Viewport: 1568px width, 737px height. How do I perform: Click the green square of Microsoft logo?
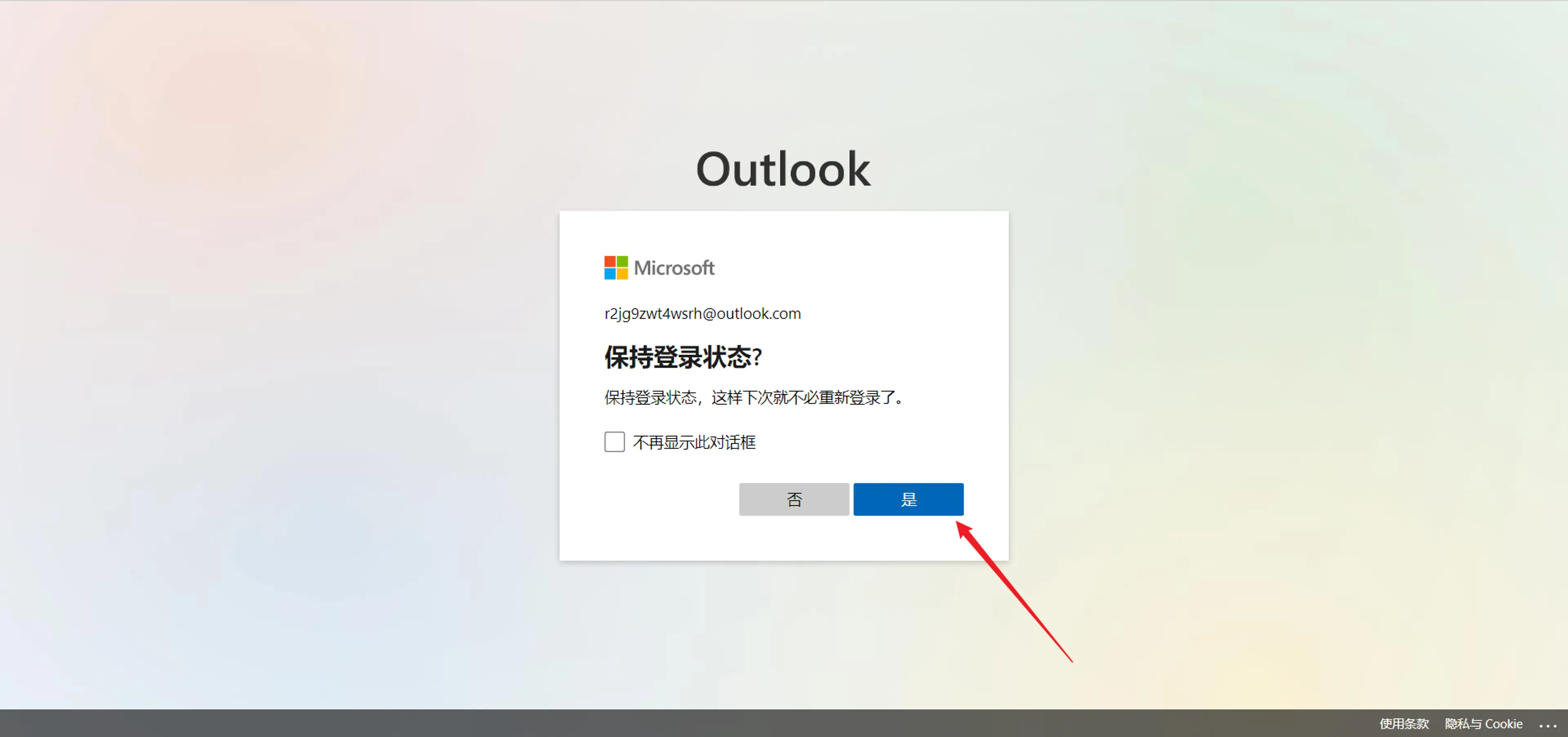(x=622, y=261)
